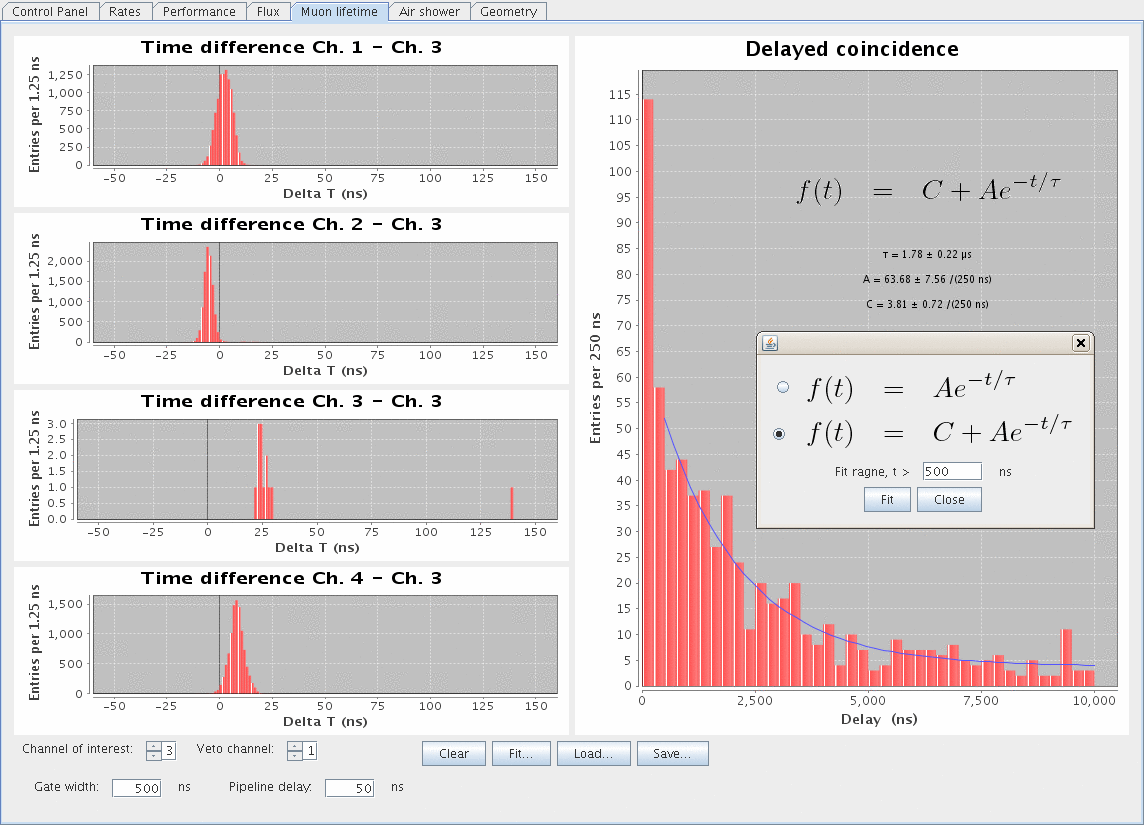
Task: Switch to the Geometry tab
Action: [x=508, y=12]
